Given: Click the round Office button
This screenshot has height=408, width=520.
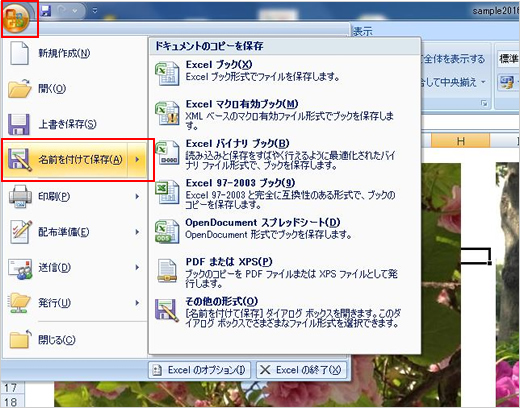Looking at the screenshot, I should tap(15, 19).
